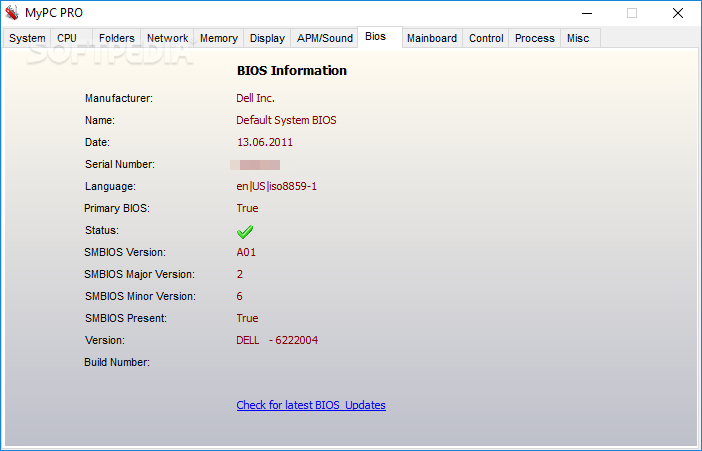The image size is (702, 451).
Task: Click the SMBIOS Major Version: label
Action: pyautogui.click(x=139, y=274)
